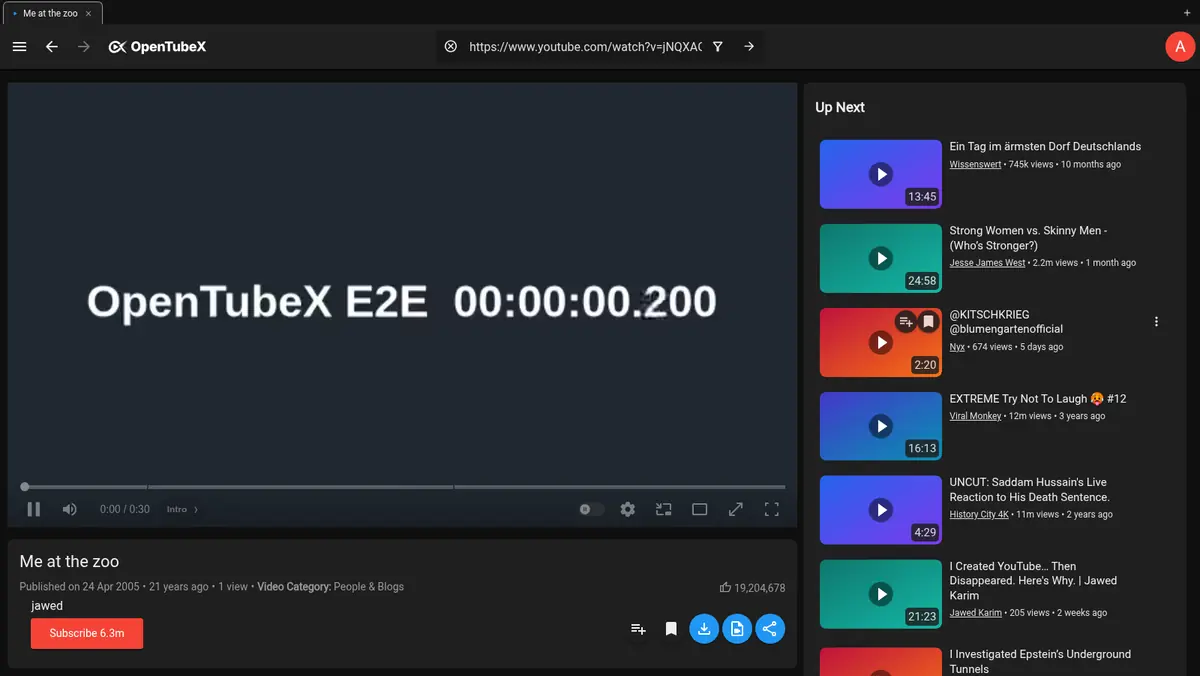The image size is (1200, 676).
Task: Open title UNCUT: Saddam Hussain's Live Reaction
Action: (x=1030, y=490)
